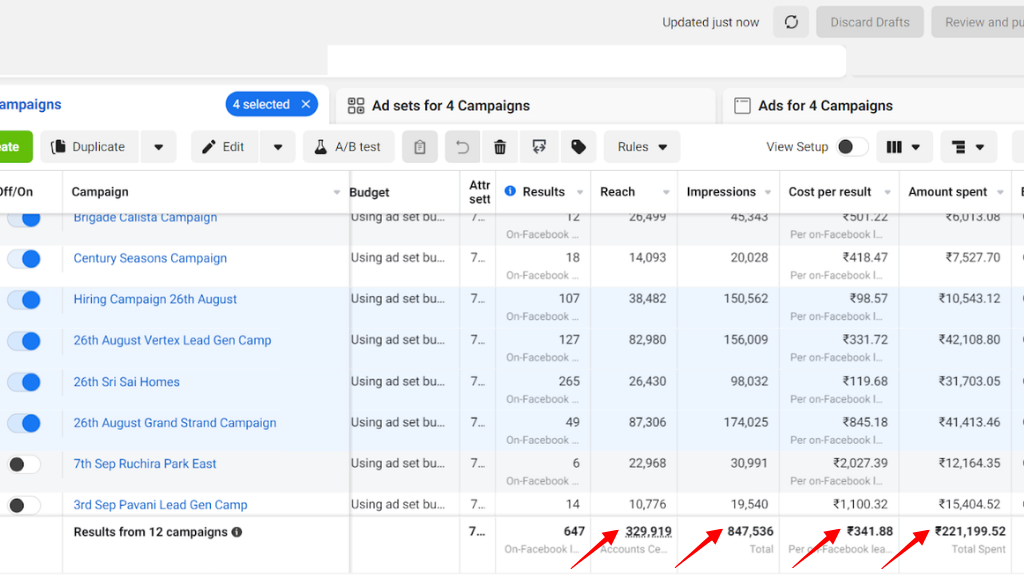
Task: Open 26th August Grand Strand Campaign link
Action: click(x=174, y=423)
